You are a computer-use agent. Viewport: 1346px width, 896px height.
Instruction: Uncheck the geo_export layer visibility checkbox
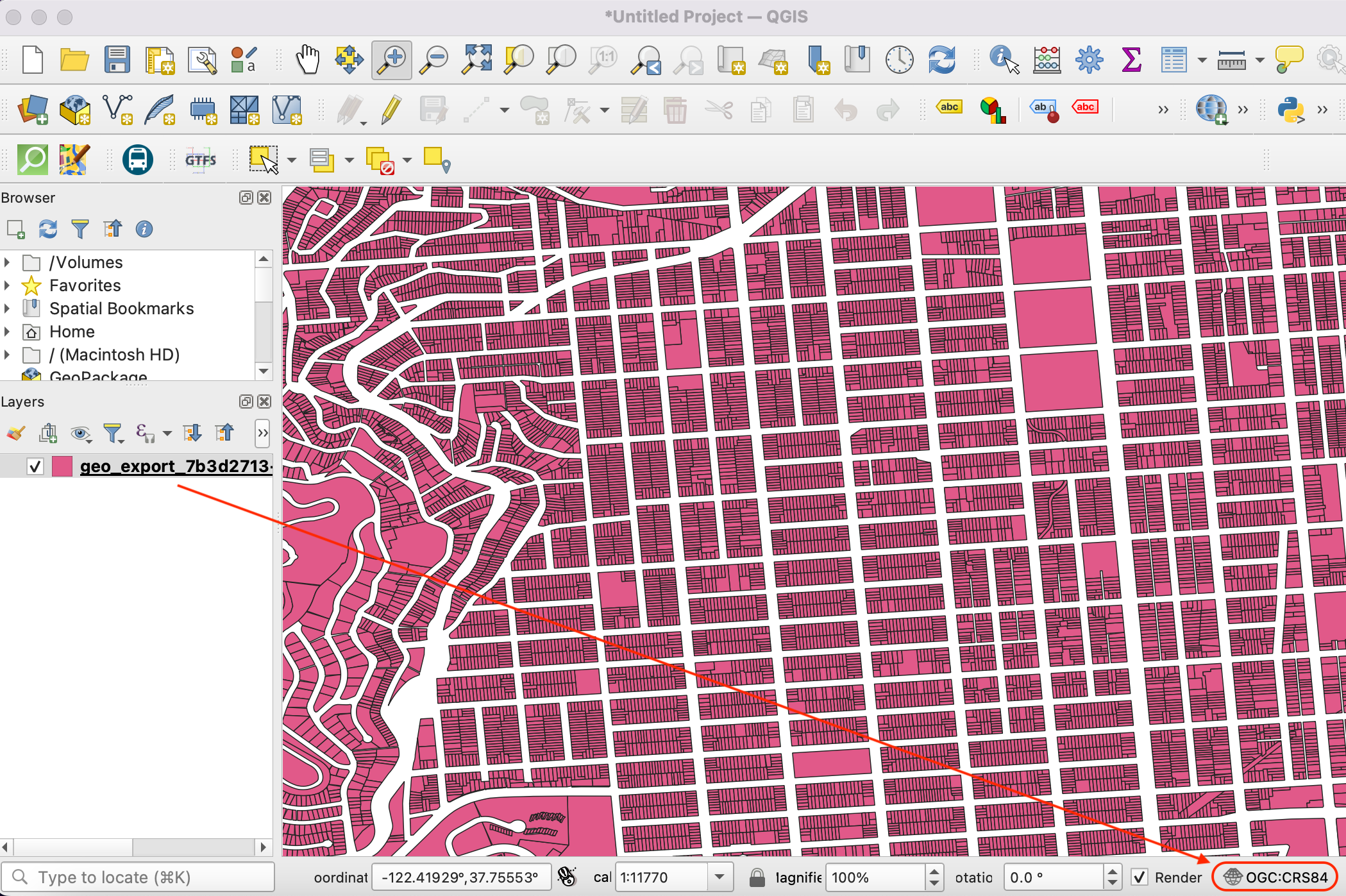[x=35, y=466]
